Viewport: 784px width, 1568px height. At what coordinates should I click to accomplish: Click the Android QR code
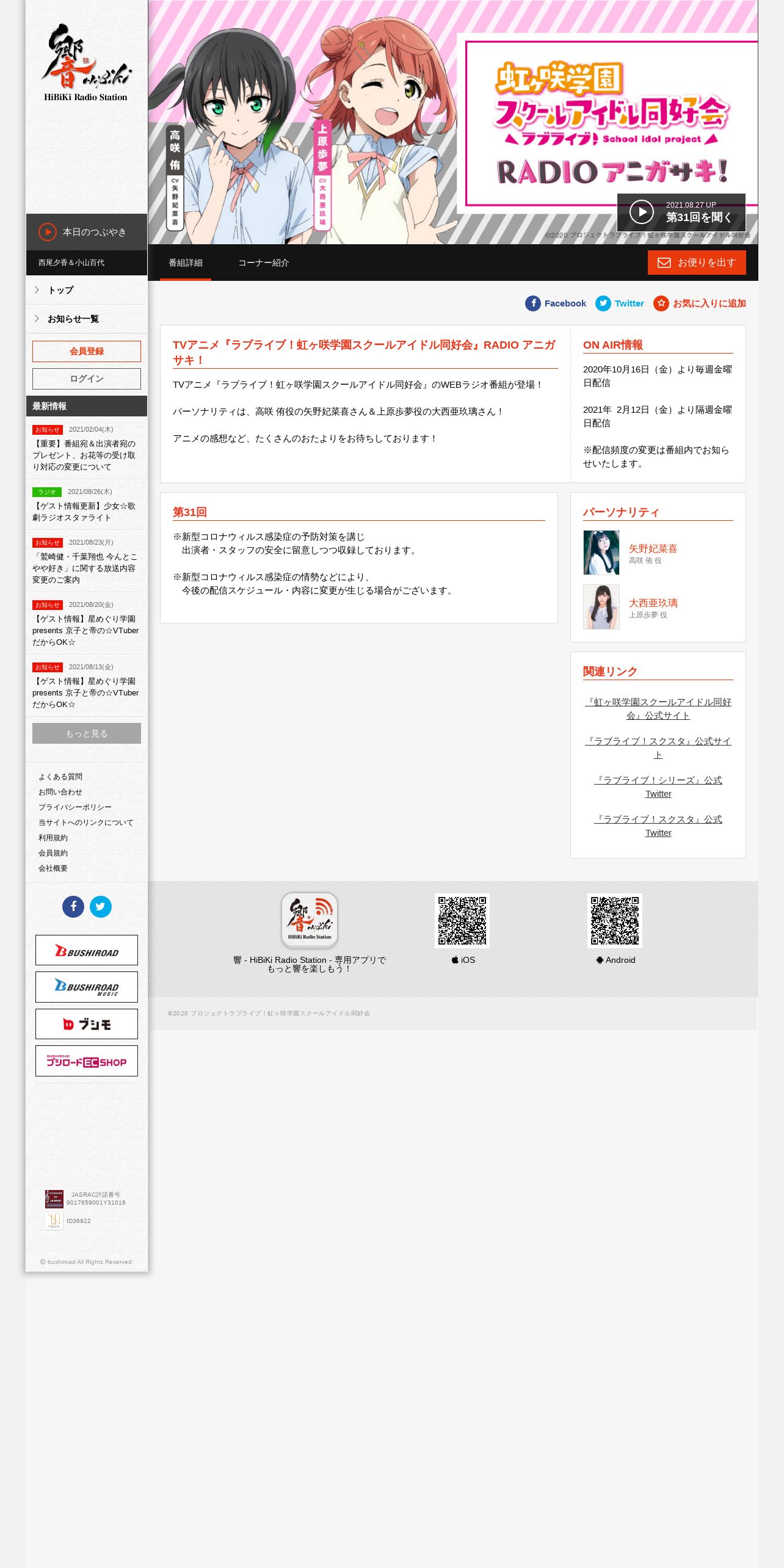click(615, 921)
